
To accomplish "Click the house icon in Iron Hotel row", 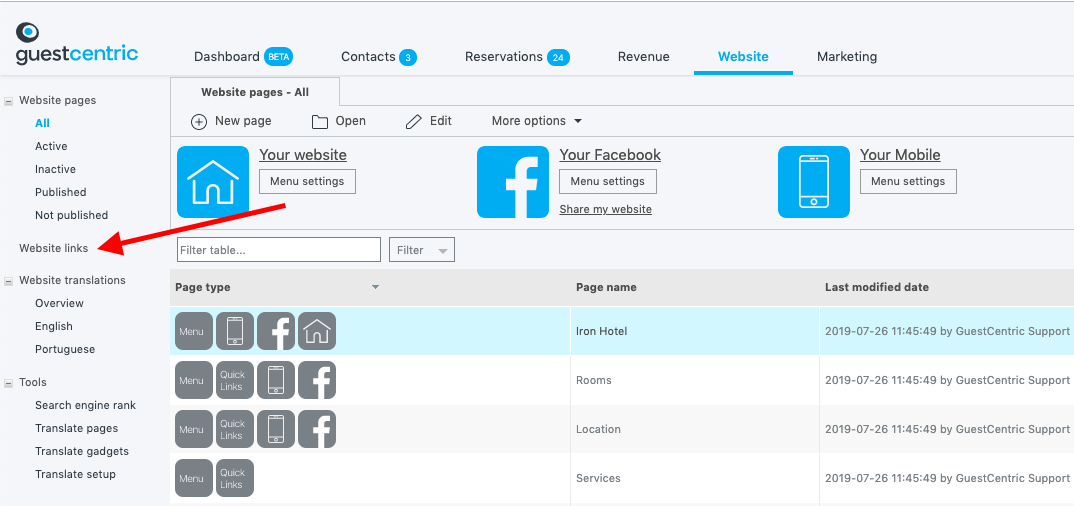I will click(317, 331).
